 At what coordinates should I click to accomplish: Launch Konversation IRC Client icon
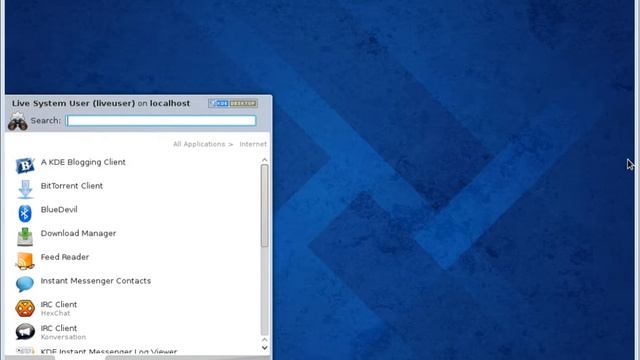(25, 331)
